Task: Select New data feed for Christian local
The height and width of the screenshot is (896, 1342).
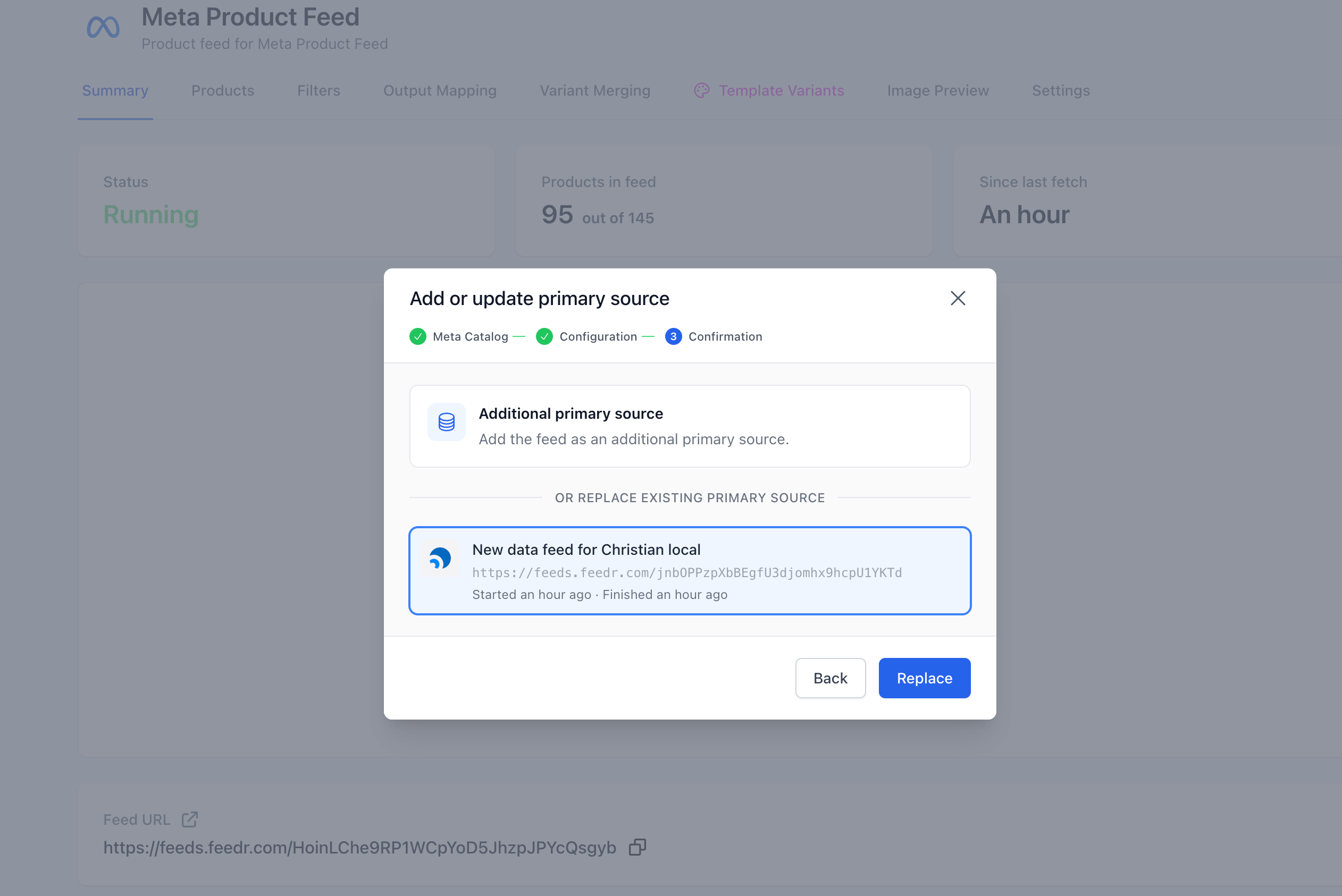Action: (x=690, y=571)
